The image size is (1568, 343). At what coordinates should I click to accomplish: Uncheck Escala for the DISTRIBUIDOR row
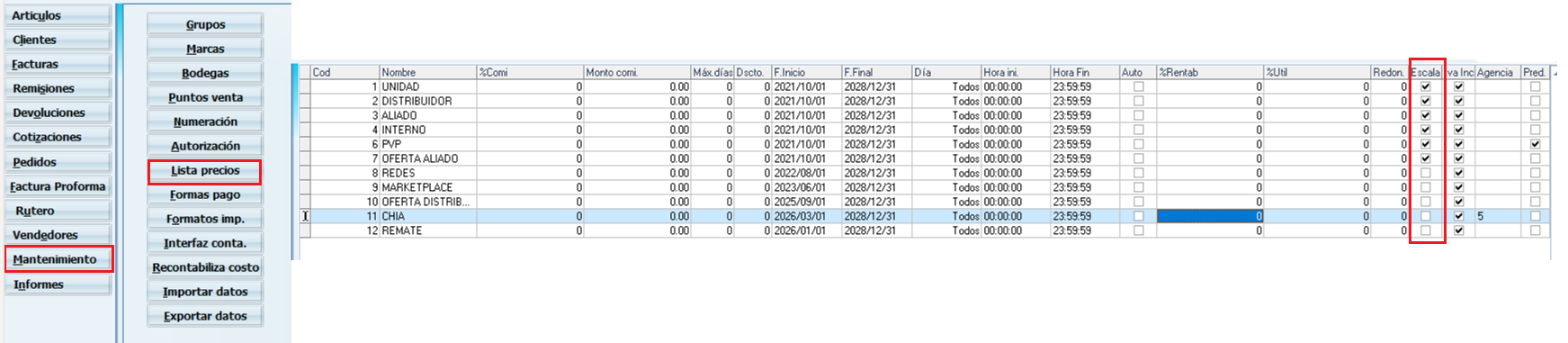coord(1425,102)
